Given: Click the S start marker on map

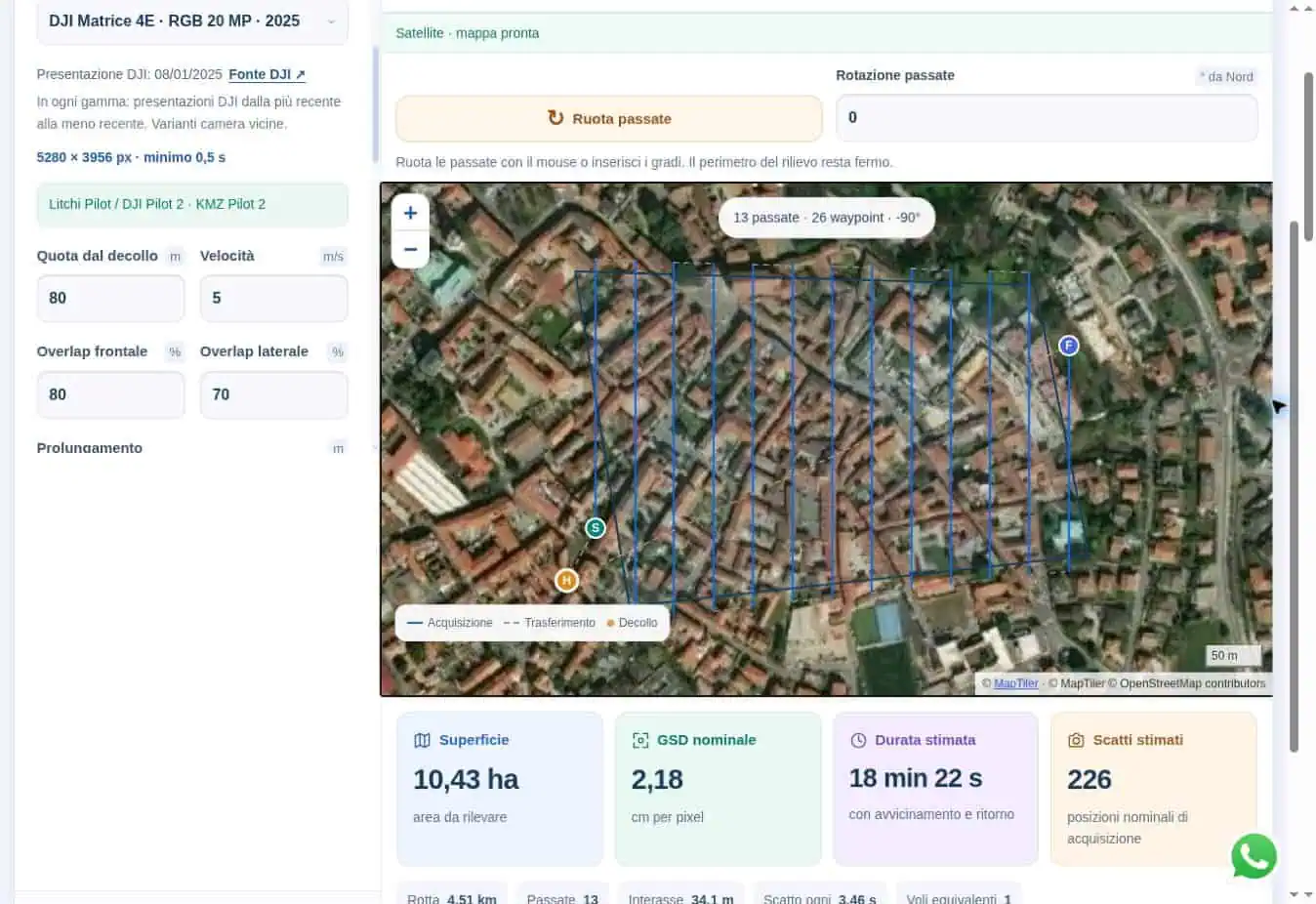Looking at the screenshot, I should [x=596, y=528].
